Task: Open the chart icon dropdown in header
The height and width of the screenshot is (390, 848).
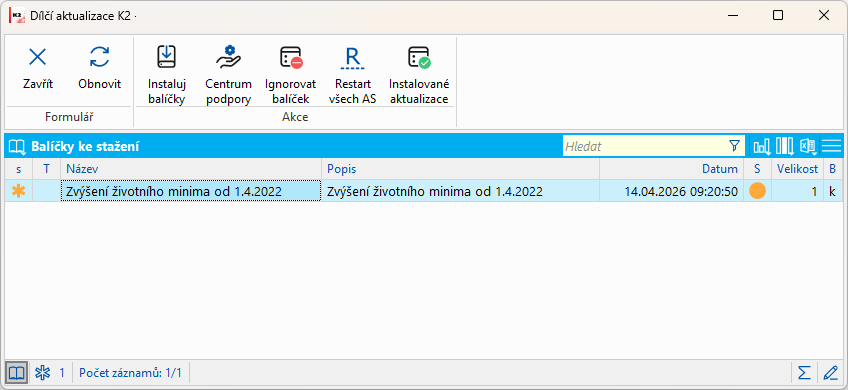Action: click(762, 146)
